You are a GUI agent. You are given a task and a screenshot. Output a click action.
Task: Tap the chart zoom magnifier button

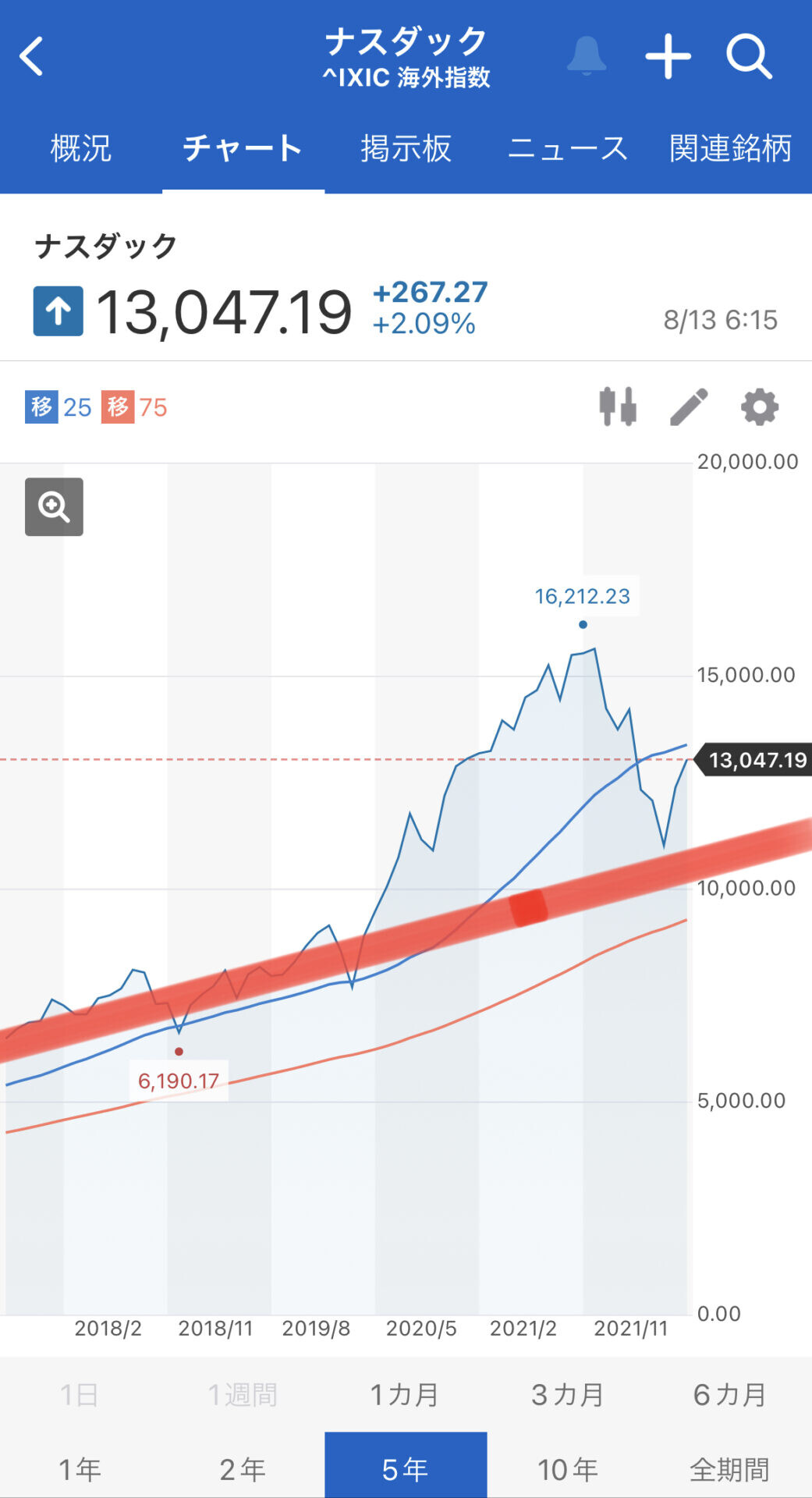[x=54, y=507]
